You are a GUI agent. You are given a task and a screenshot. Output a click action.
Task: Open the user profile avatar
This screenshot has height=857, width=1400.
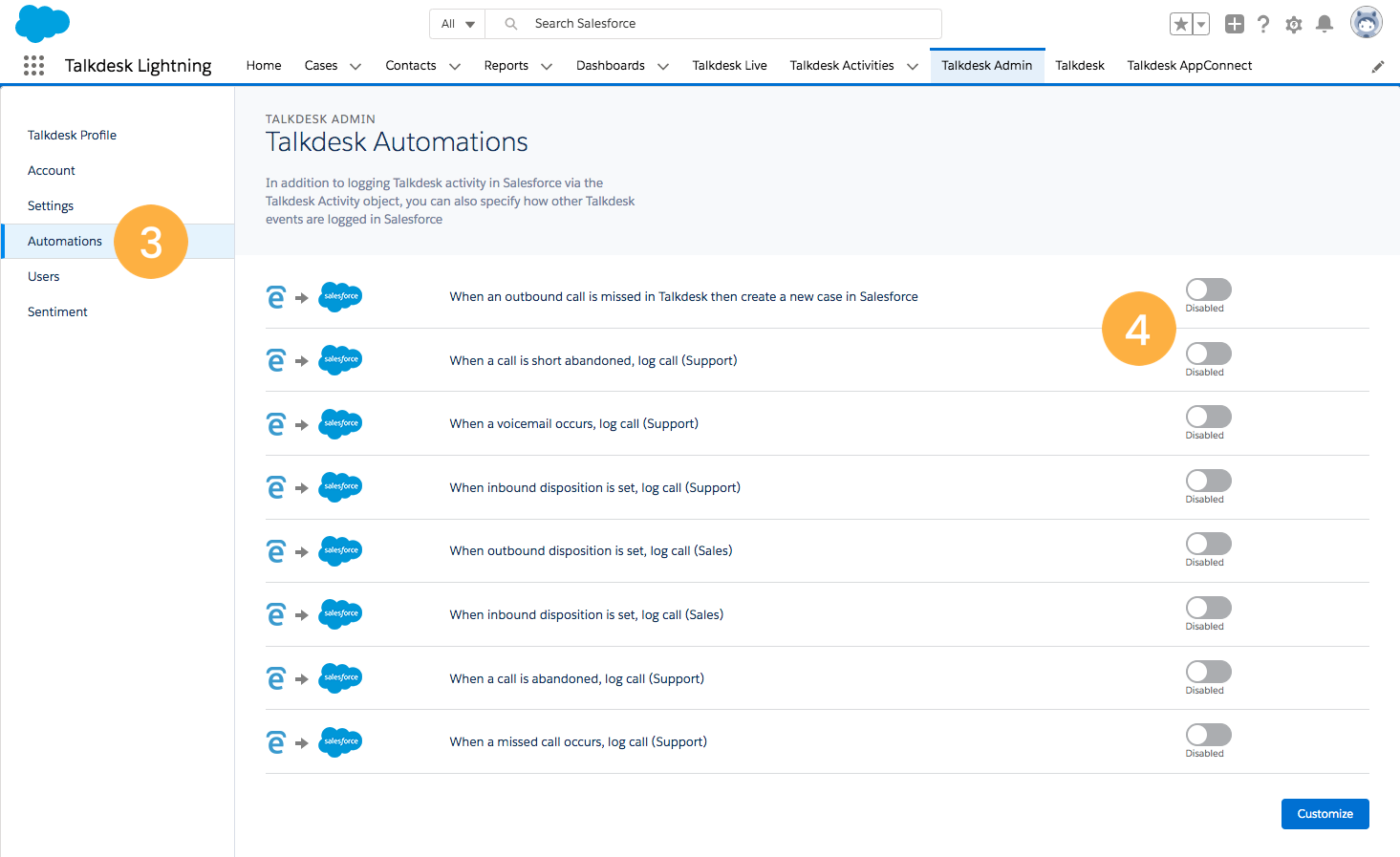point(1367,22)
